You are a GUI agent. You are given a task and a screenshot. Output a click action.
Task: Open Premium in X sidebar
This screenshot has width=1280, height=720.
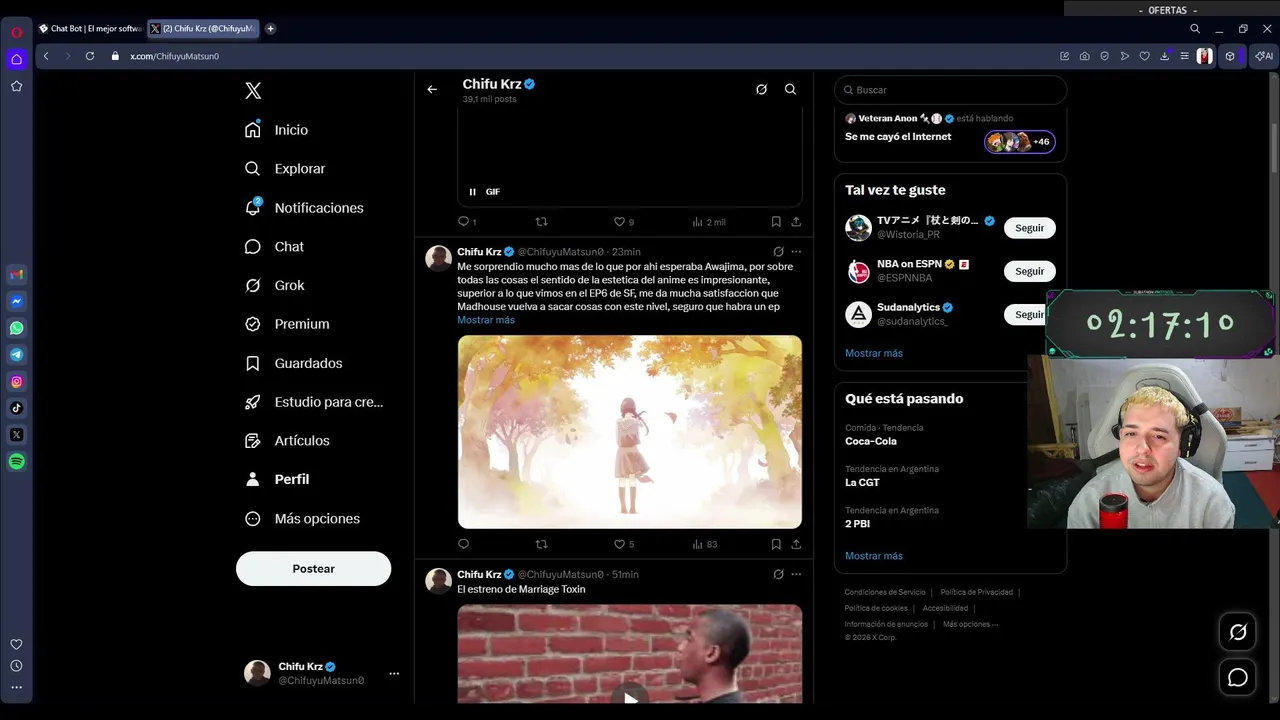[287, 324]
